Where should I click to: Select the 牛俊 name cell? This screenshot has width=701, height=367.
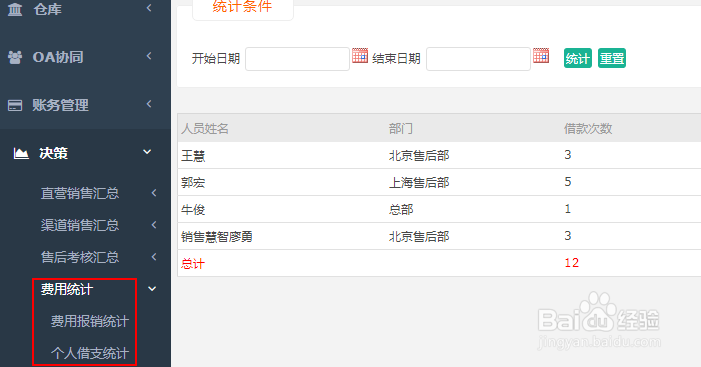(x=193, y=210)
